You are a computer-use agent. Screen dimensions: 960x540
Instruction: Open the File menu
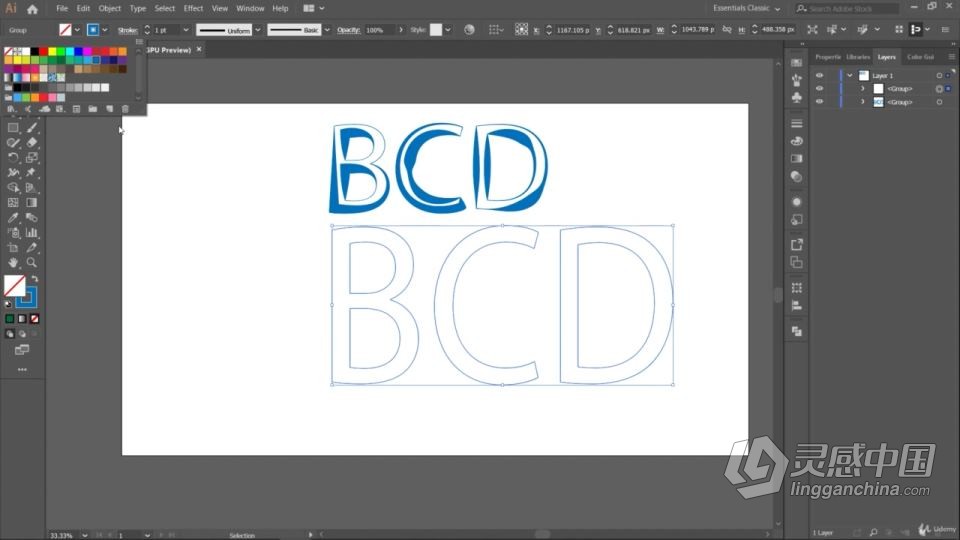62,9
